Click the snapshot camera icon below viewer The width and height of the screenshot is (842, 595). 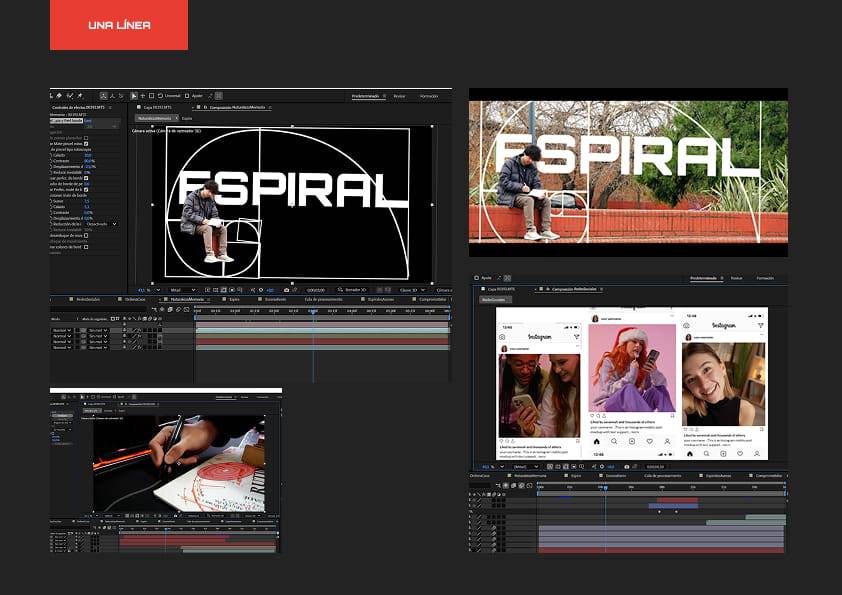point(287,290)
